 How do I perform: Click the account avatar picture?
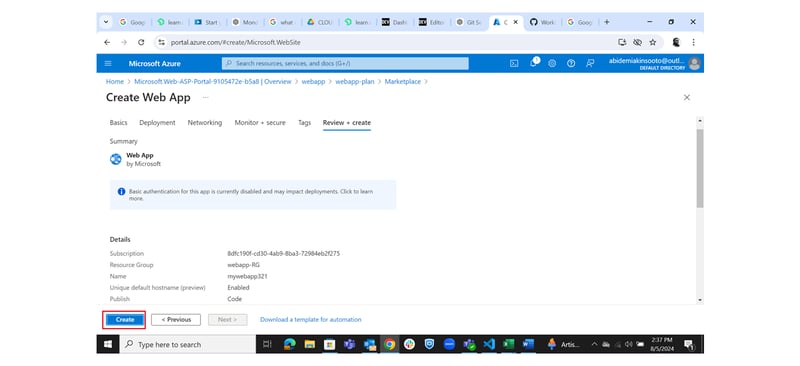point(694,63)
